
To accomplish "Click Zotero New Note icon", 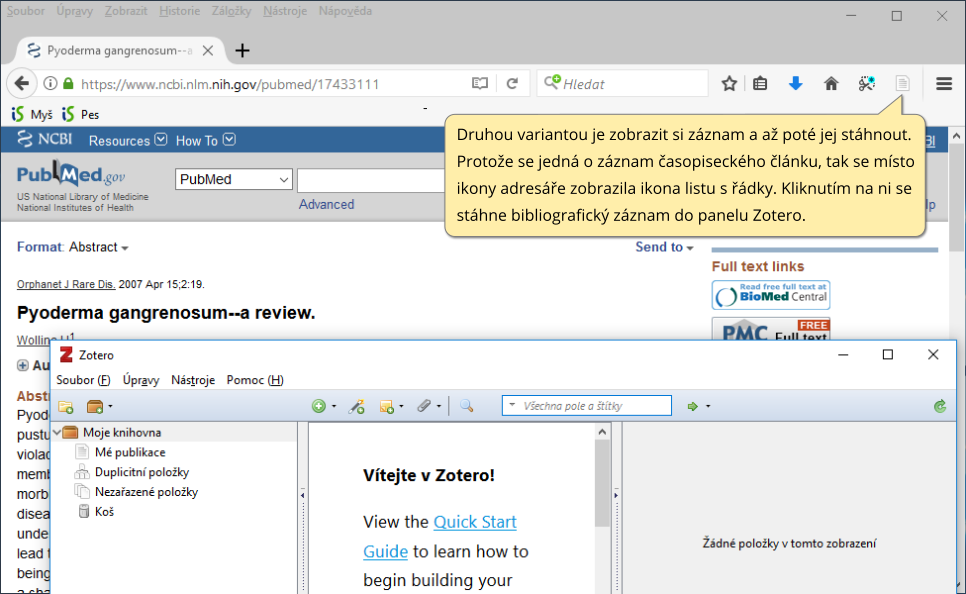I will [x=387, y=407].
